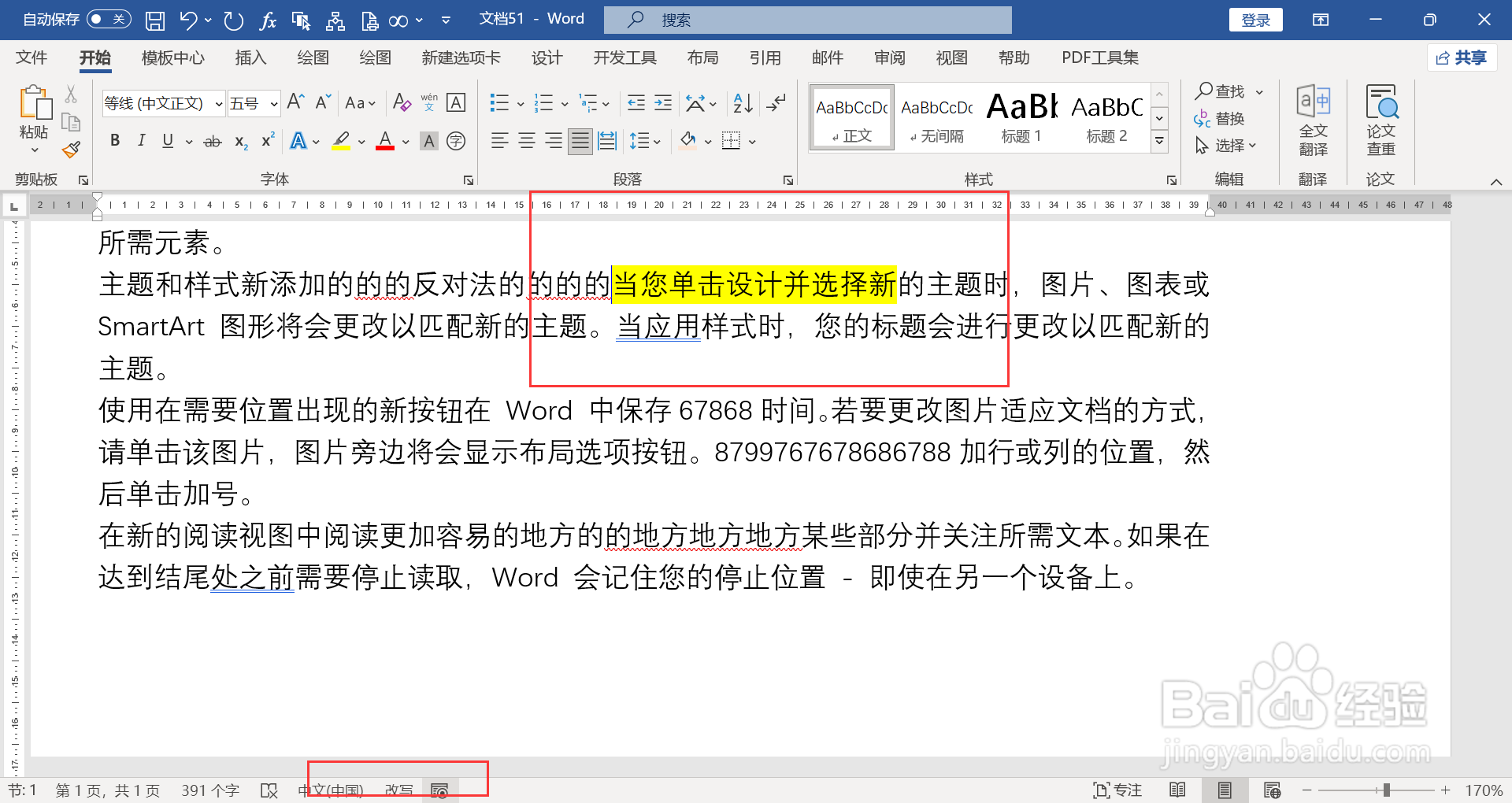Screen dimensions: 1512x803
Task: Click the 391 个字 word count
Action: click(210, 790)
